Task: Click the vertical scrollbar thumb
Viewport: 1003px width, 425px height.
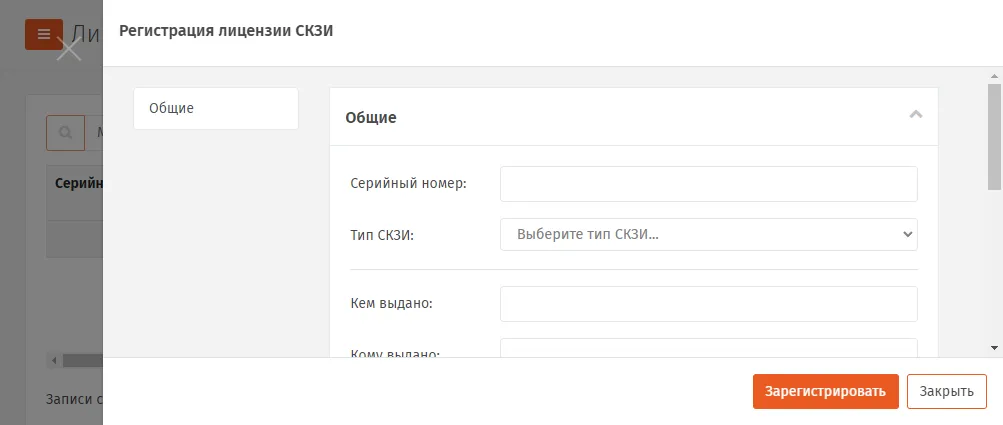Action: [x=994, y=137]
